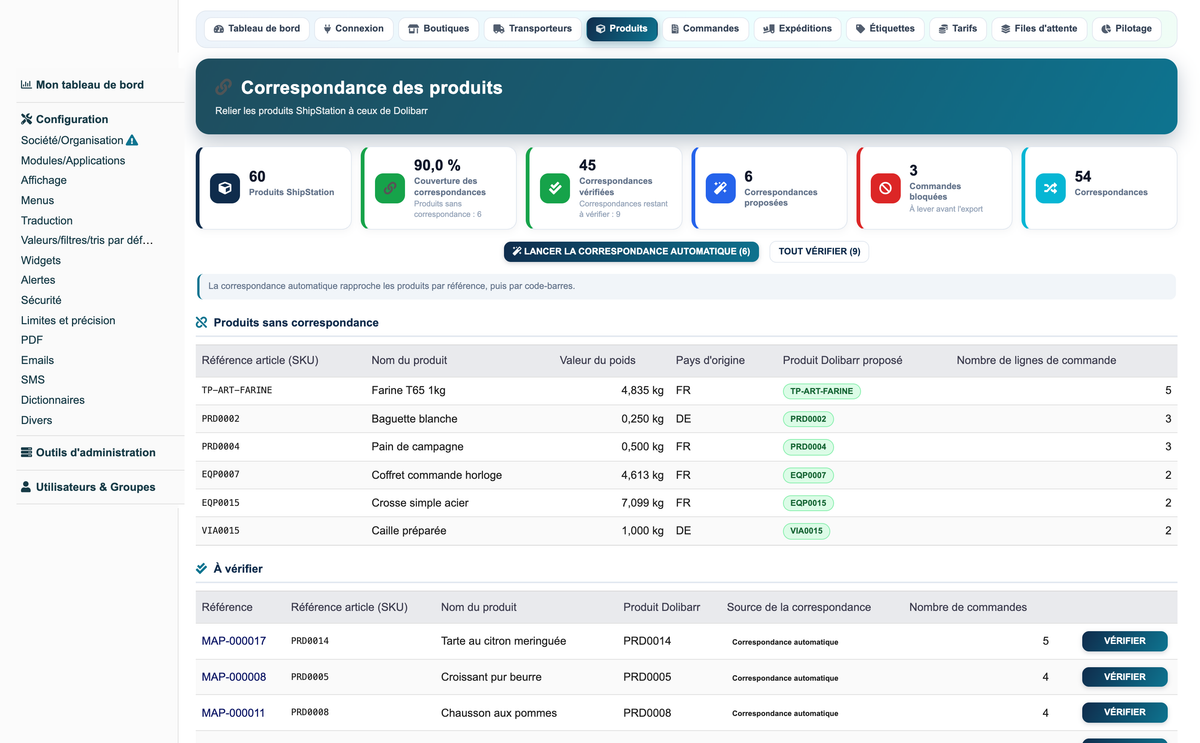
Task: Select the Produits tab
Action: click(622, 29)
